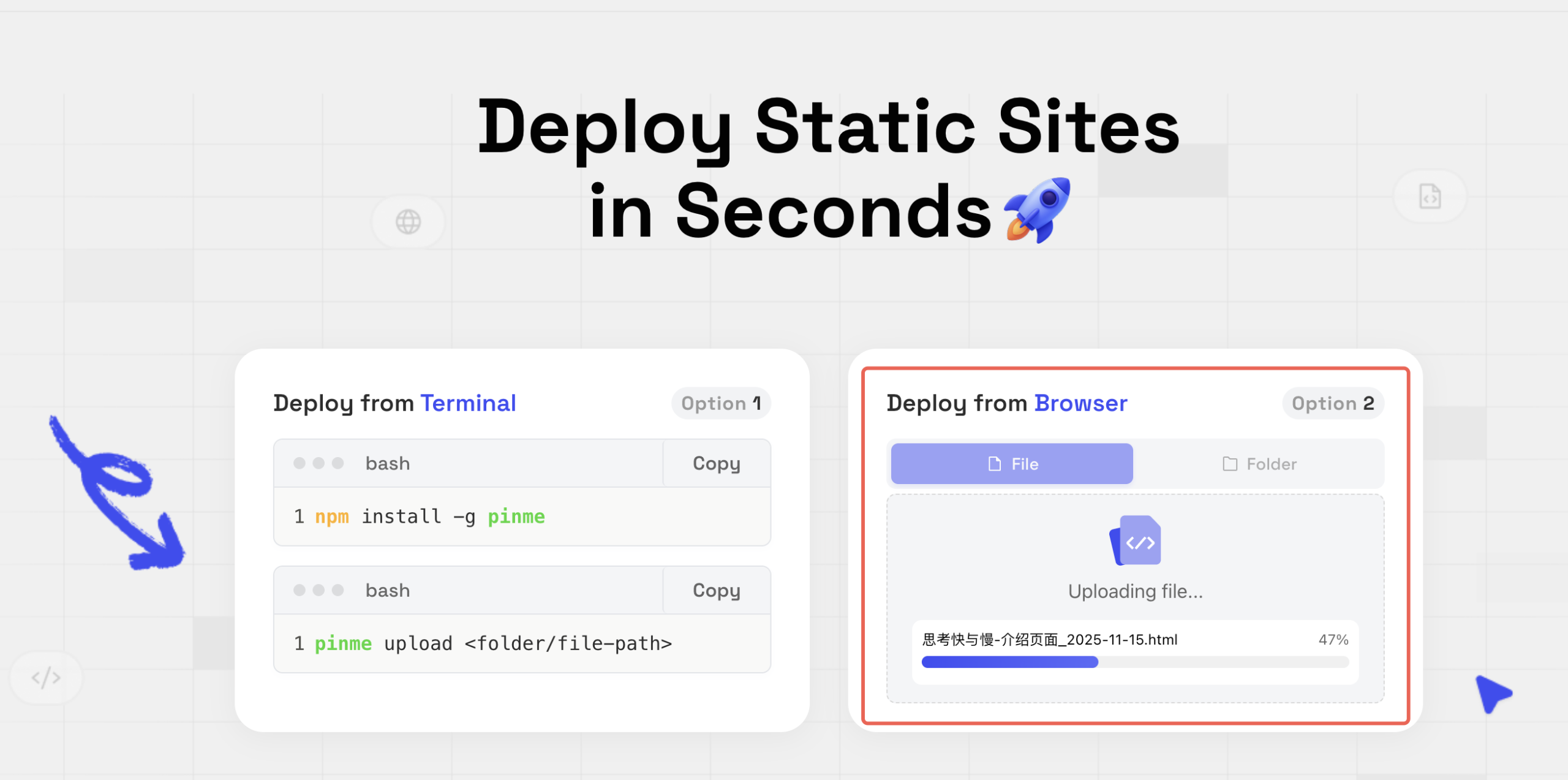Click the uploading HTML file name

[x=1050, y=640]
